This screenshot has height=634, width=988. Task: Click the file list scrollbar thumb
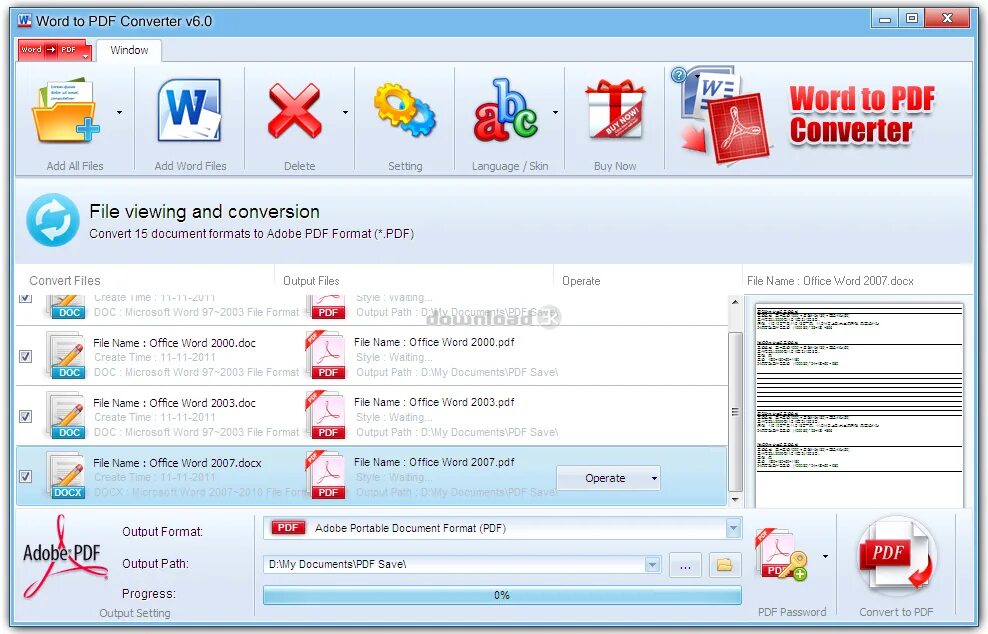[x=735, y=412]
